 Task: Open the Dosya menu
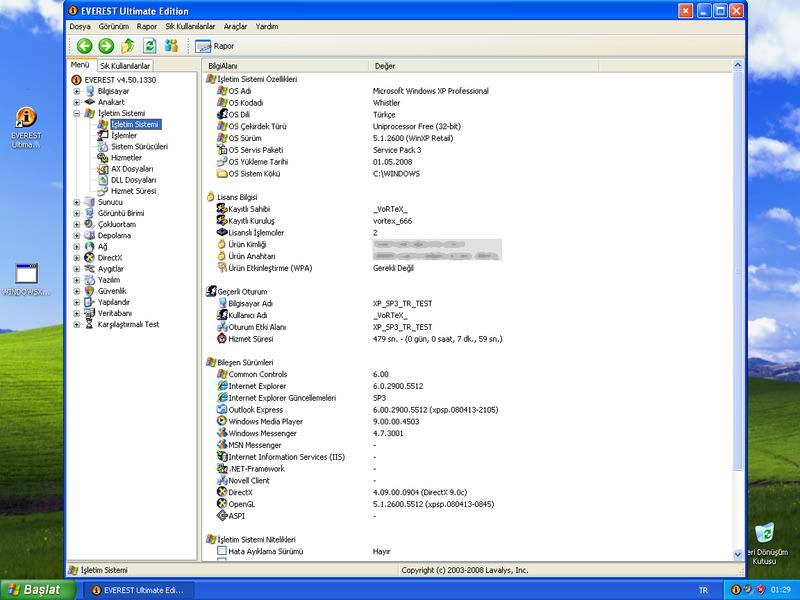coord(80,27)
